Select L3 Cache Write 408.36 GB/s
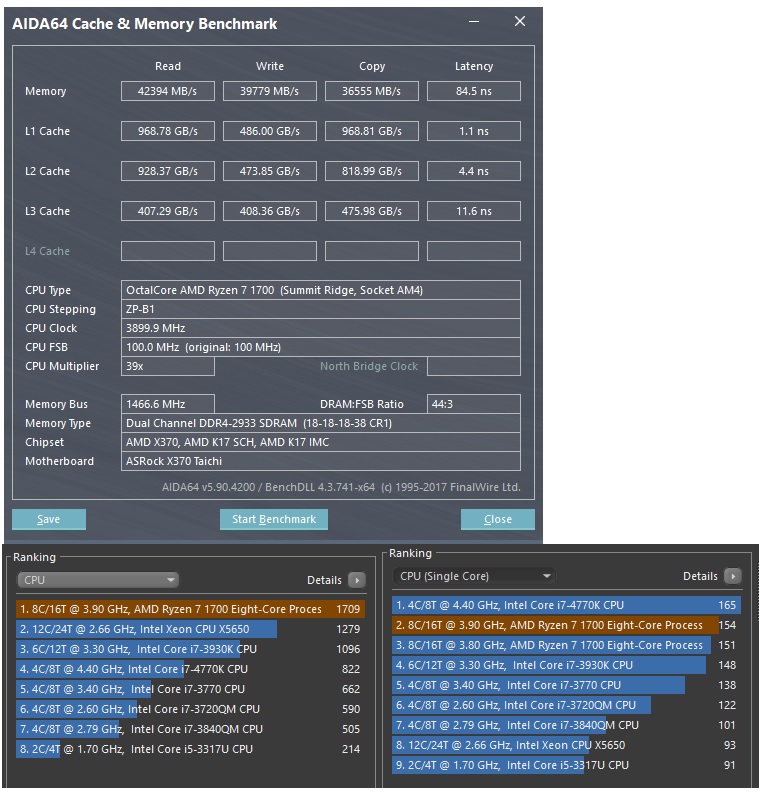The height and width of the screenshot is (795, 760). (270, 211)
